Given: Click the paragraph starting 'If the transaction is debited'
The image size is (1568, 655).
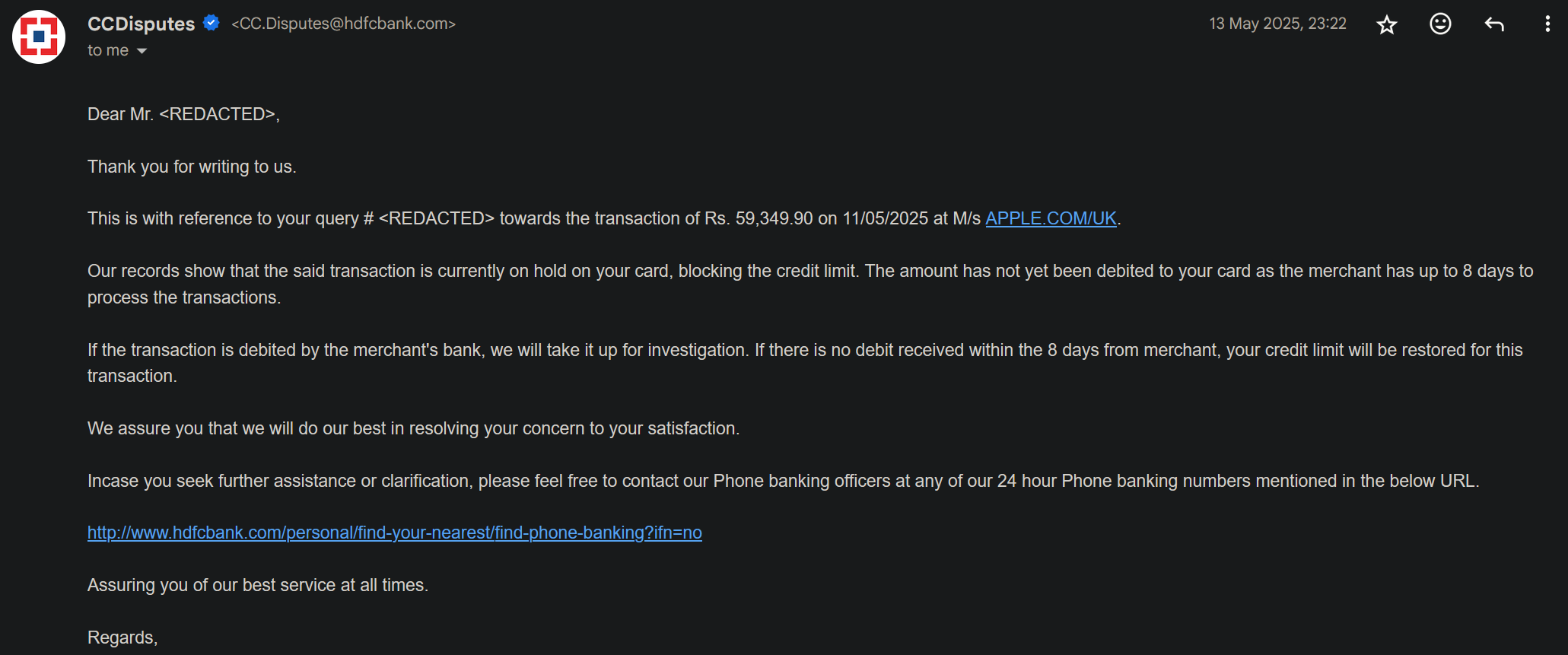Looking at the screenshot, I should 805,363.
